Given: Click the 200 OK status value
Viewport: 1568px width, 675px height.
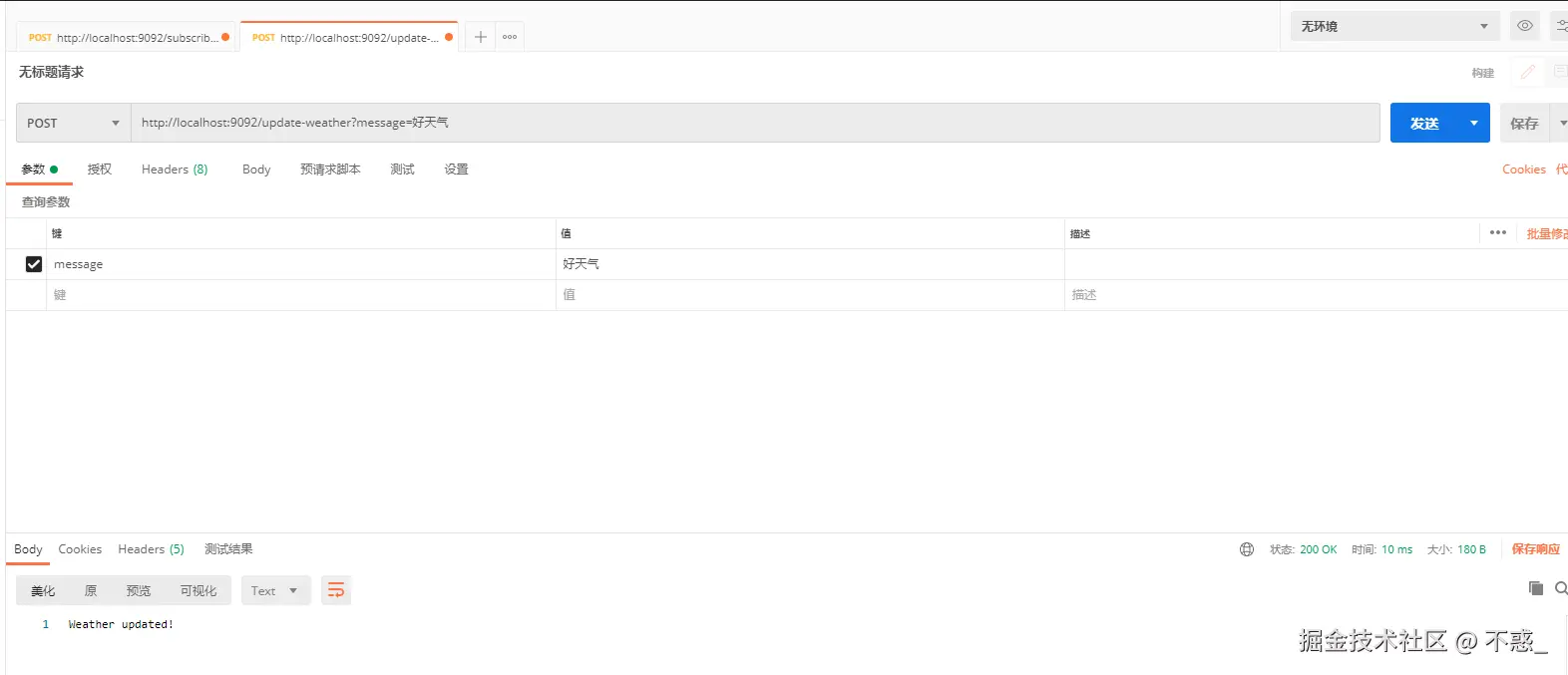Looking at the screenshot, I should (1318, 549).
